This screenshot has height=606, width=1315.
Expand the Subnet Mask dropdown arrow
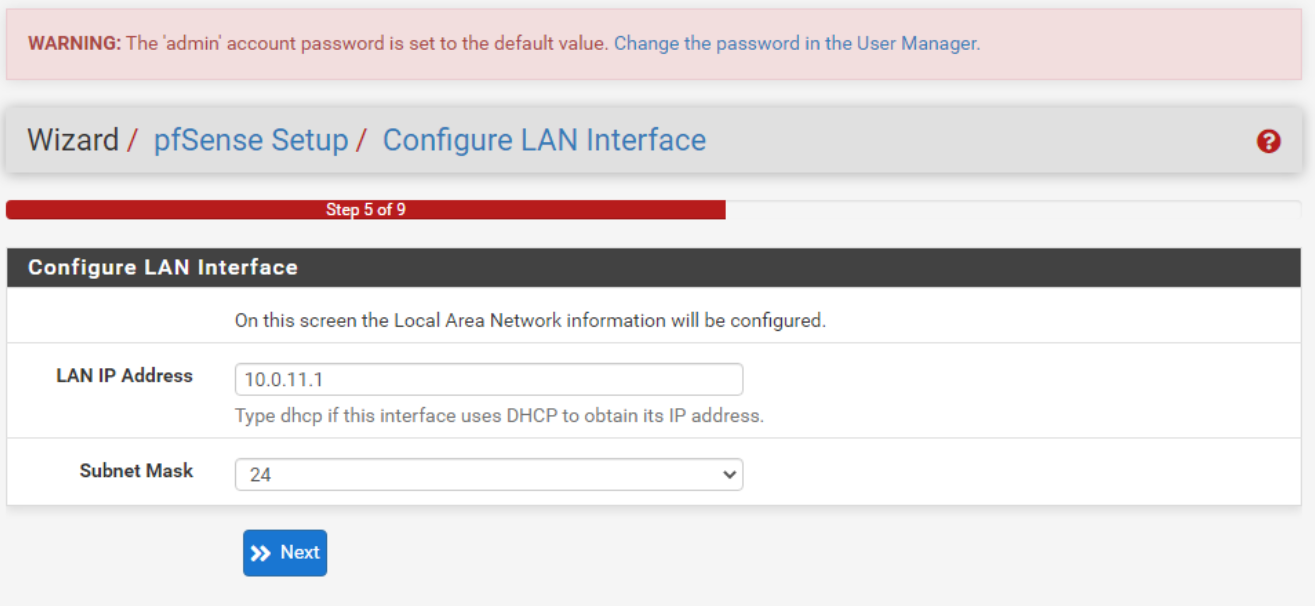(728, 475)
